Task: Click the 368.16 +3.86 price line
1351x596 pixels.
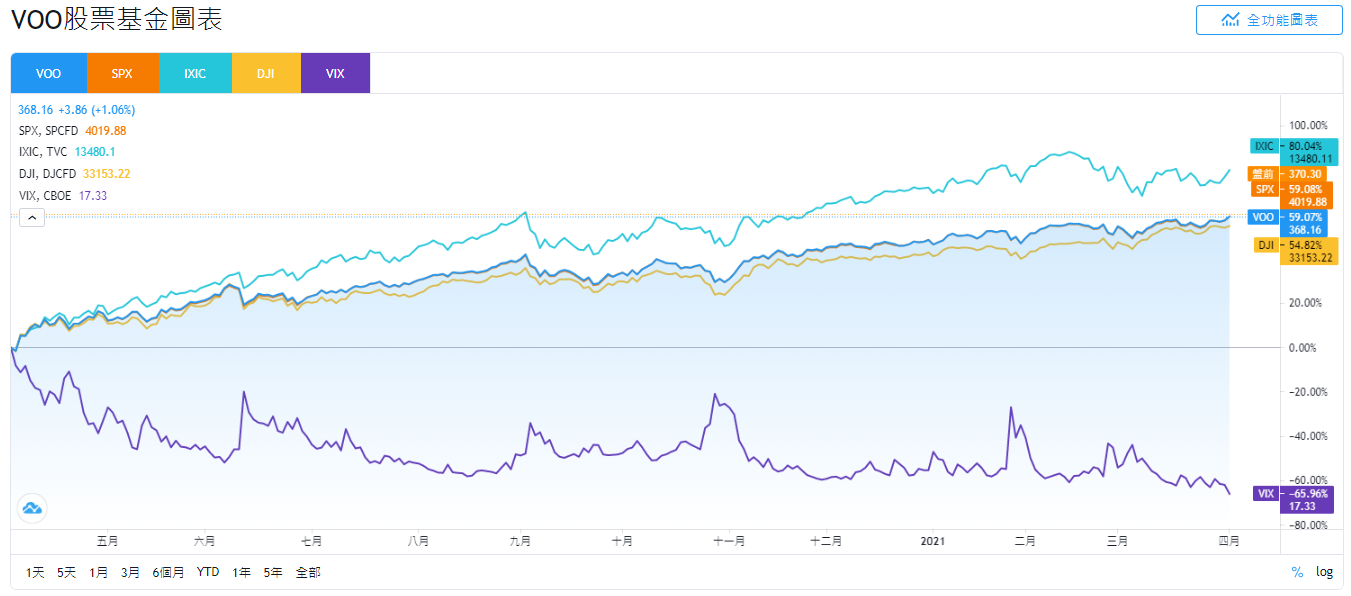Action: [76, 109]
